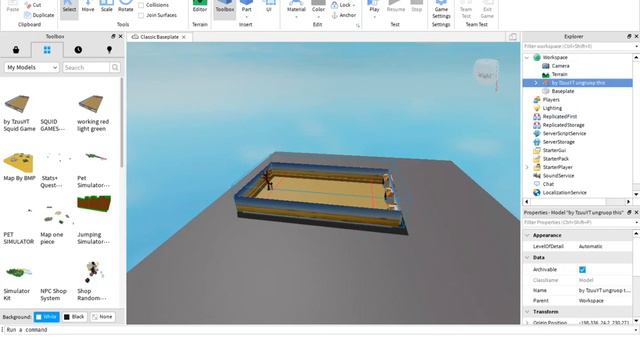Open the Color picker in ribbon

pyautogui.click(x=318, y=9)
